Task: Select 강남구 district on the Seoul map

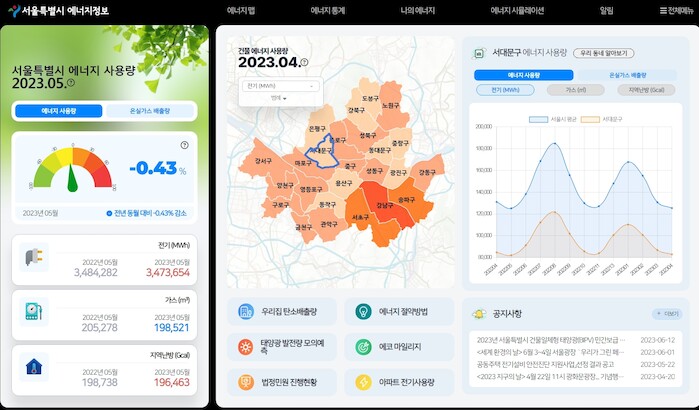Action: (383, 206)
